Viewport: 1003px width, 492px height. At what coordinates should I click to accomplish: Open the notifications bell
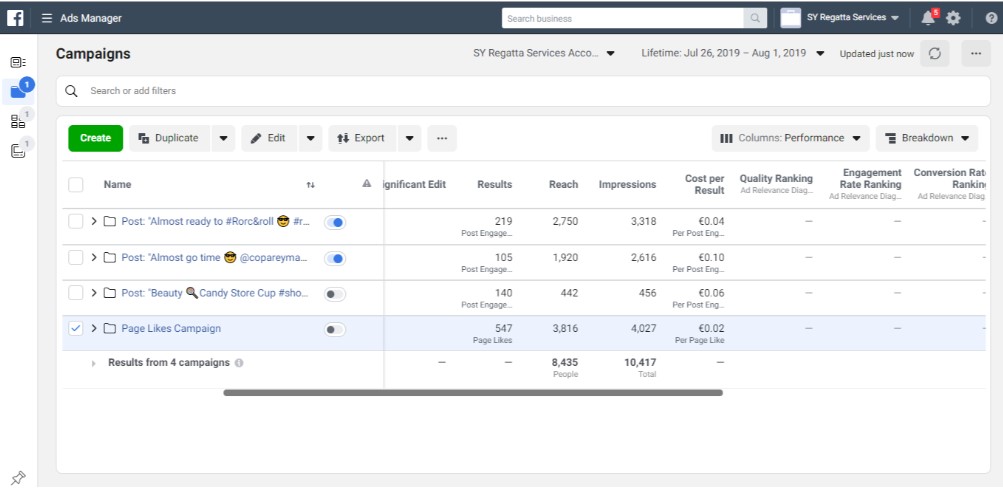click(930, 18)
